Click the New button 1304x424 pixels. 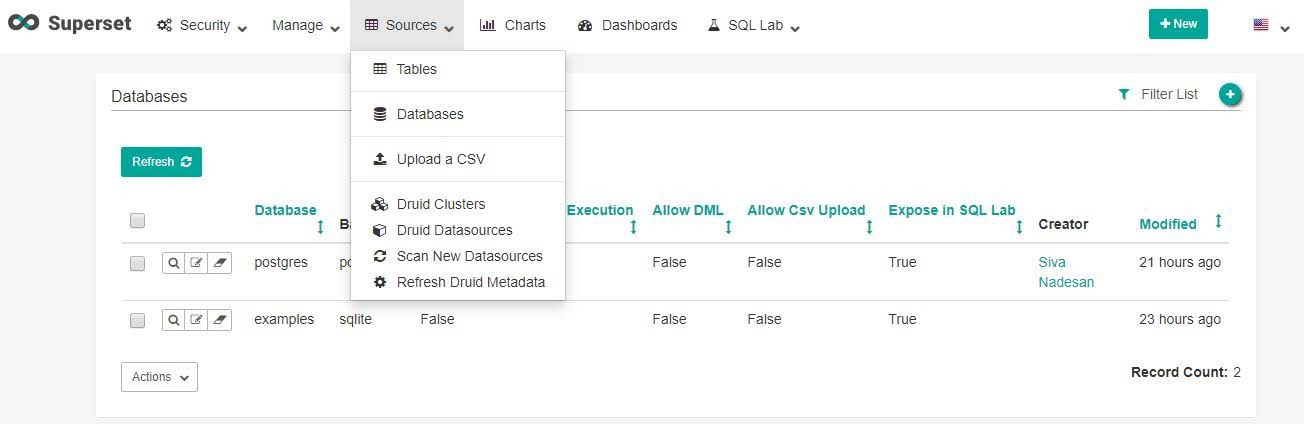click(1178, 24)
